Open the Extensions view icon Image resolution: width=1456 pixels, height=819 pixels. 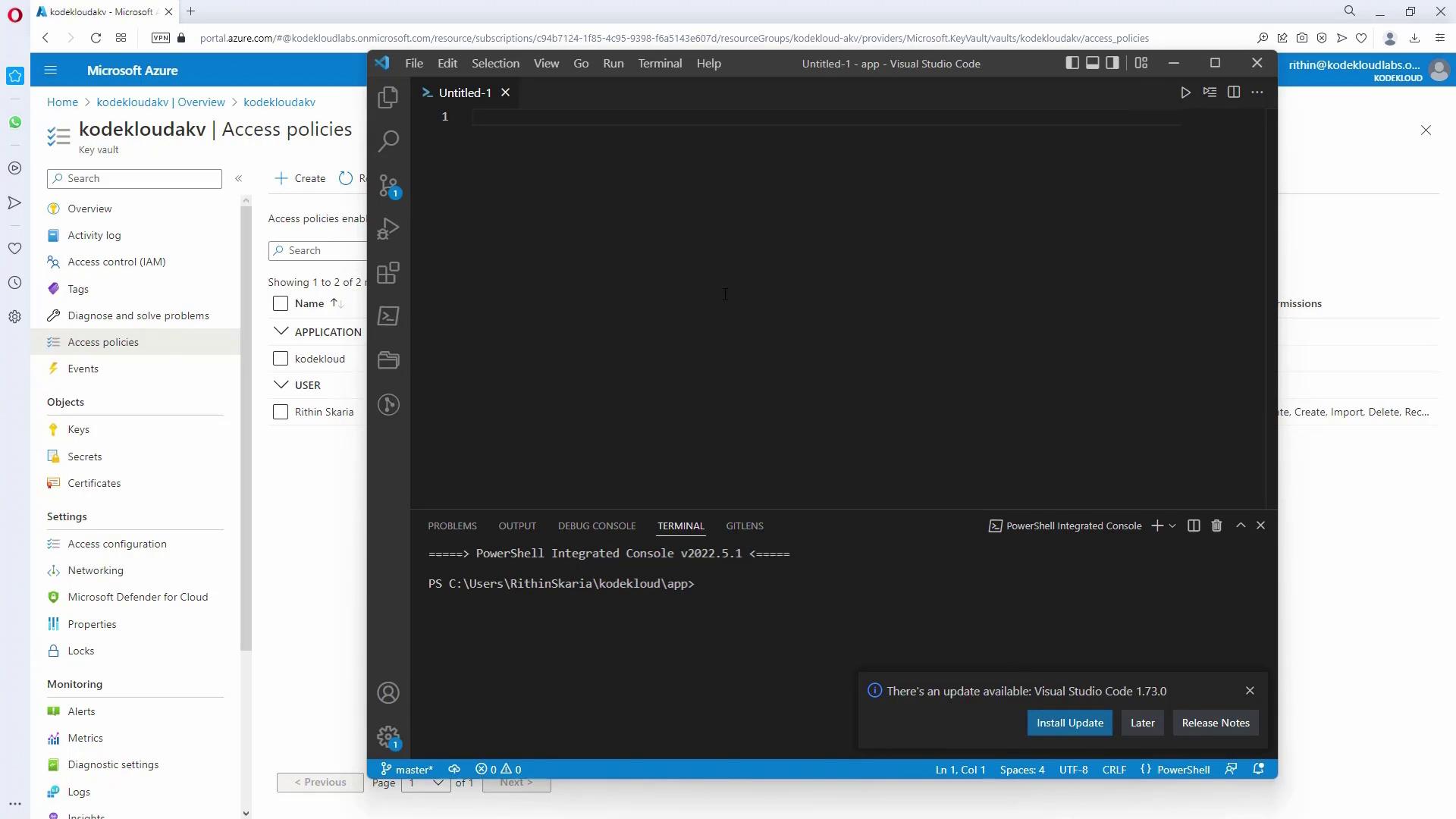point(388,273)
